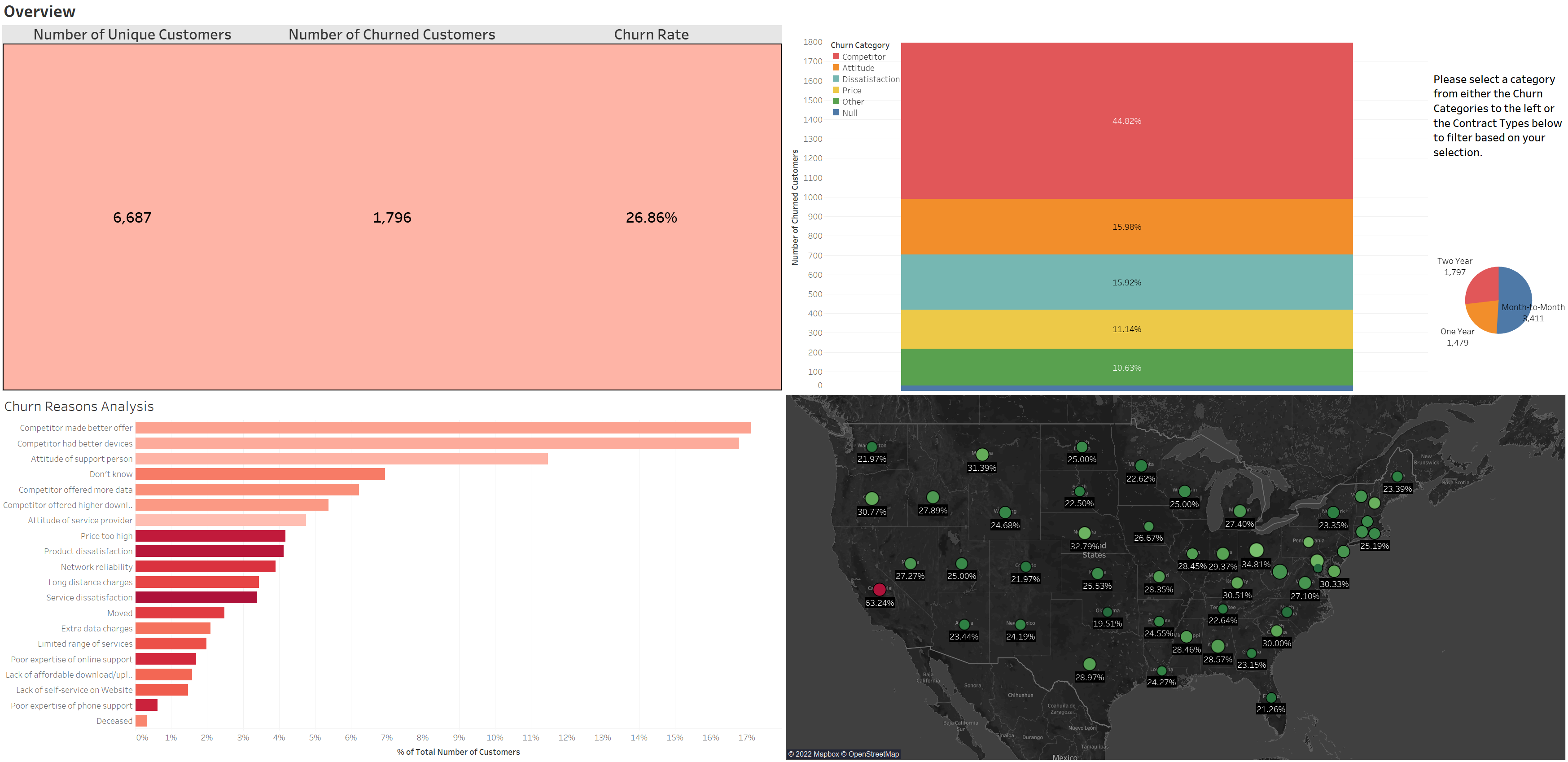This screenshot has height=762, width=1568.
Task: Select the Texas marker showing 28.97%
Action: (x=1089, y=665)
